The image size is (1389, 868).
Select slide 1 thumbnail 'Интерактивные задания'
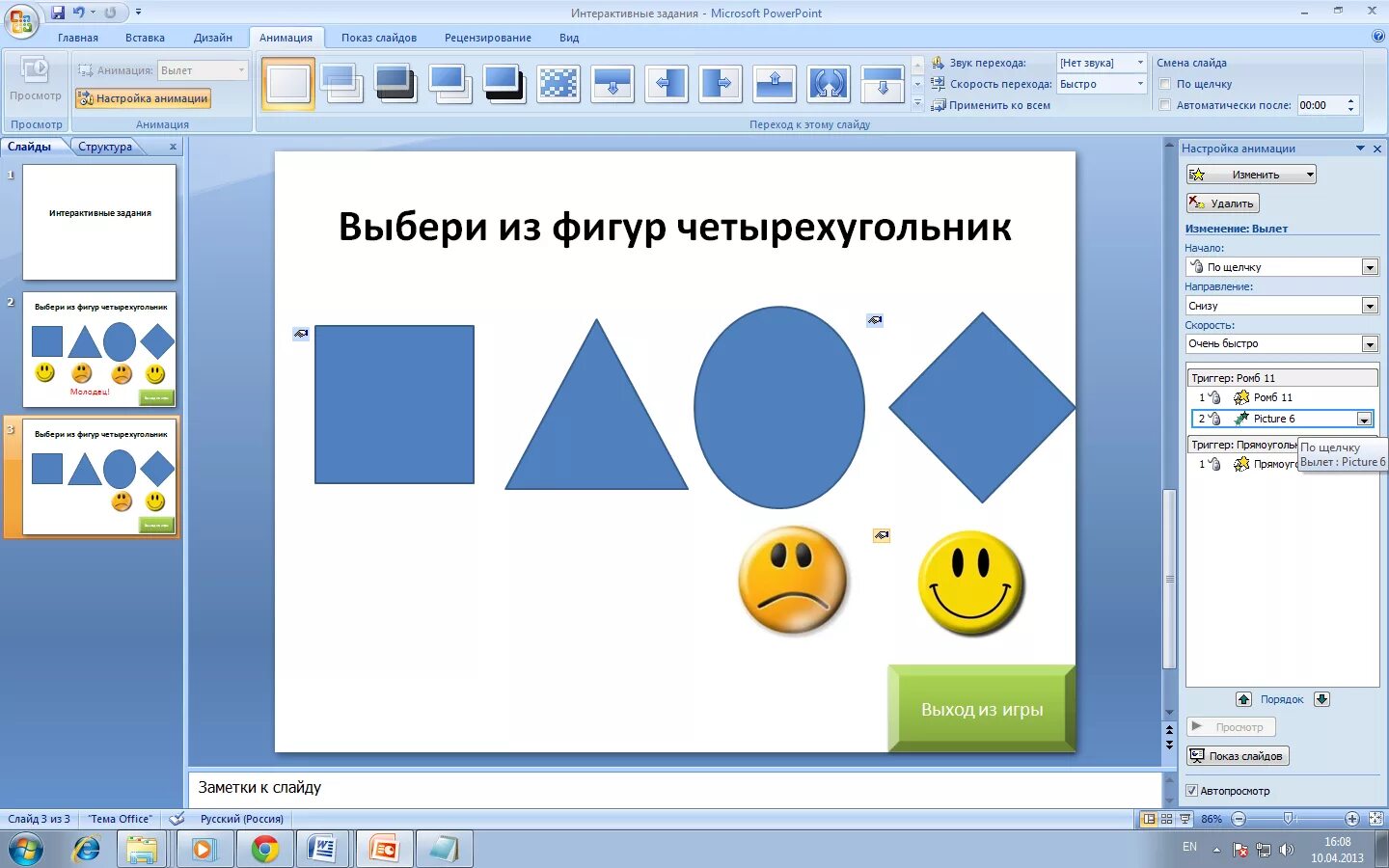pos(99,222)
